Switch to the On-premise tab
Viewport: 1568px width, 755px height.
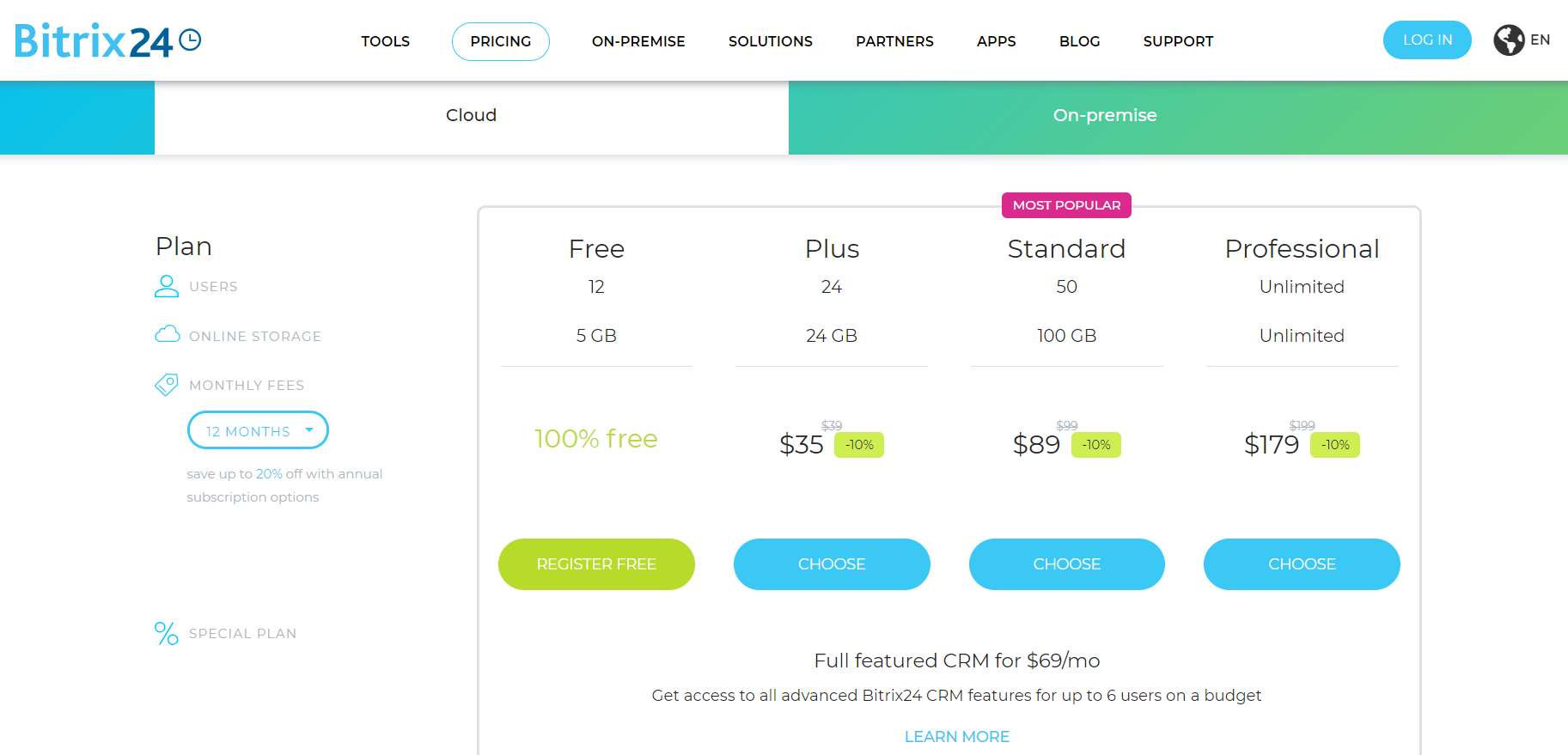1105,115
